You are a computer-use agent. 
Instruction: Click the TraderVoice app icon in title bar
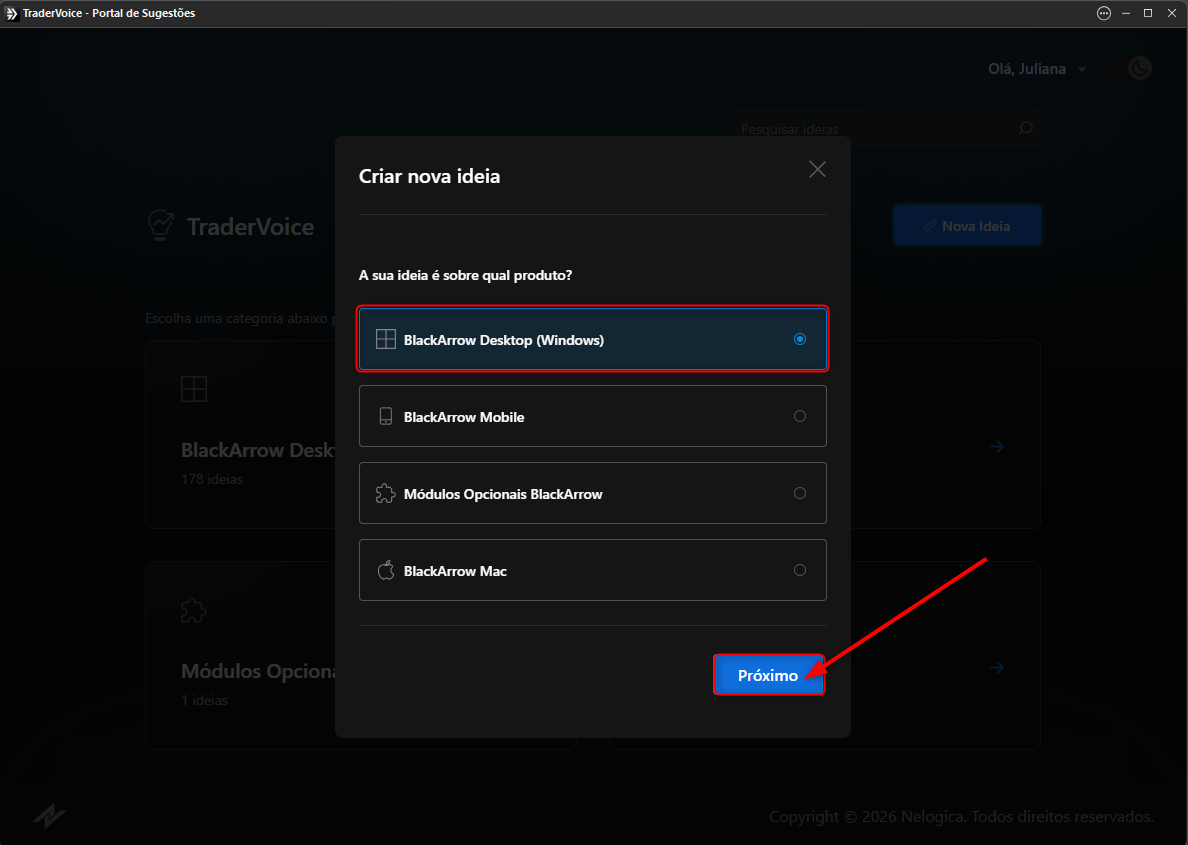[11, 14]
